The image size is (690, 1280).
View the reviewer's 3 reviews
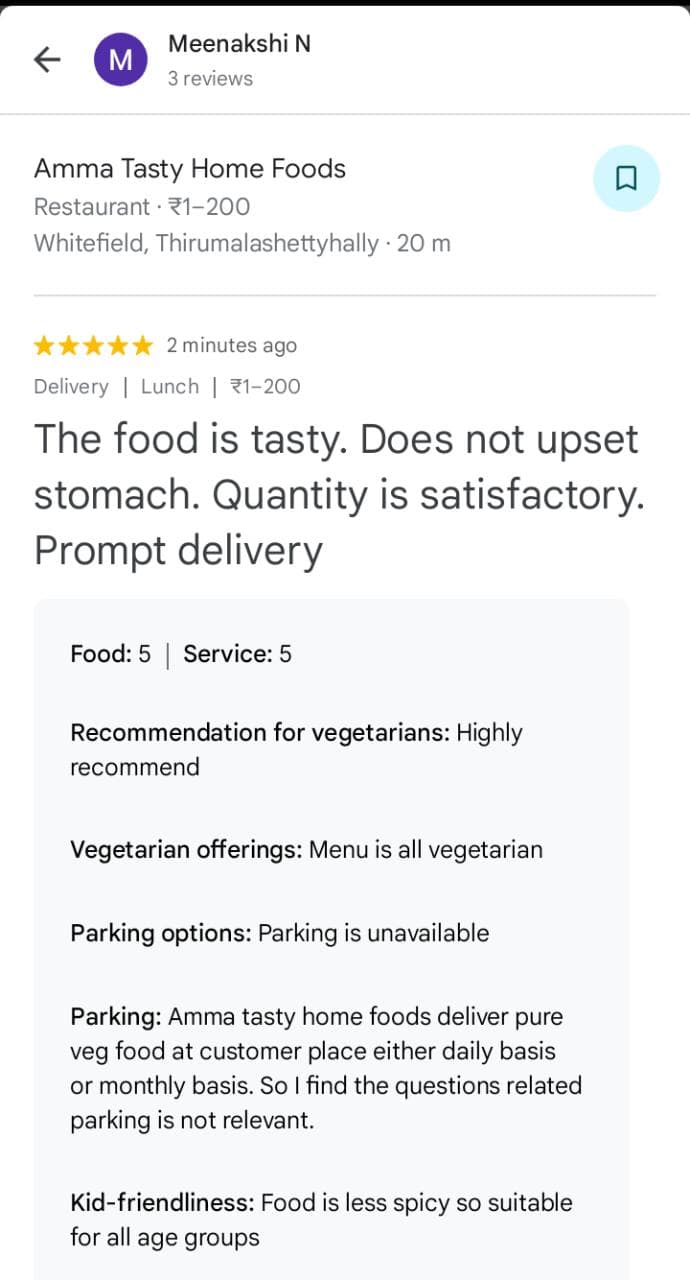[x=210, y=79]
